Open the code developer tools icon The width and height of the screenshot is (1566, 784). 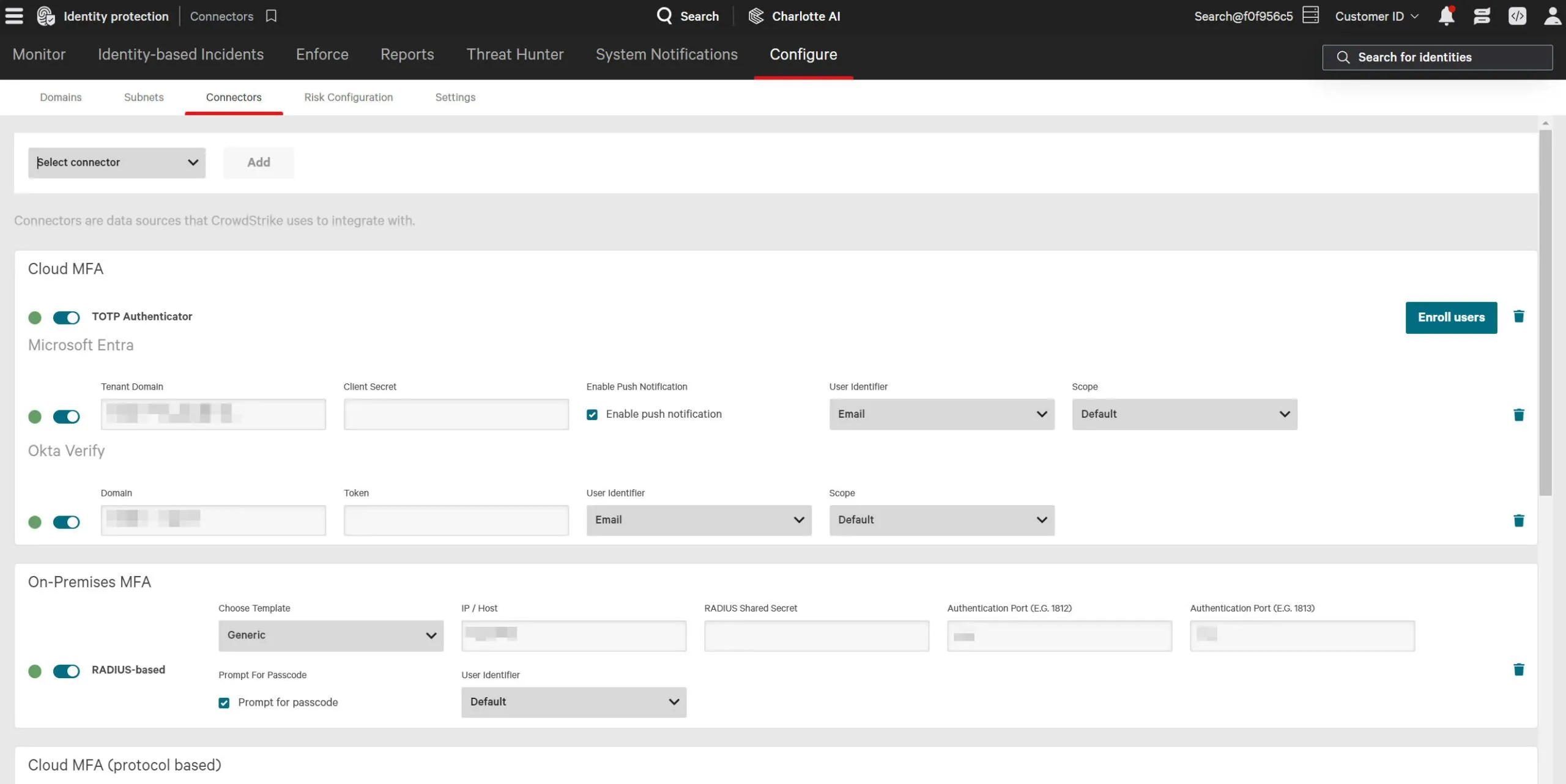click(1517, 16)
